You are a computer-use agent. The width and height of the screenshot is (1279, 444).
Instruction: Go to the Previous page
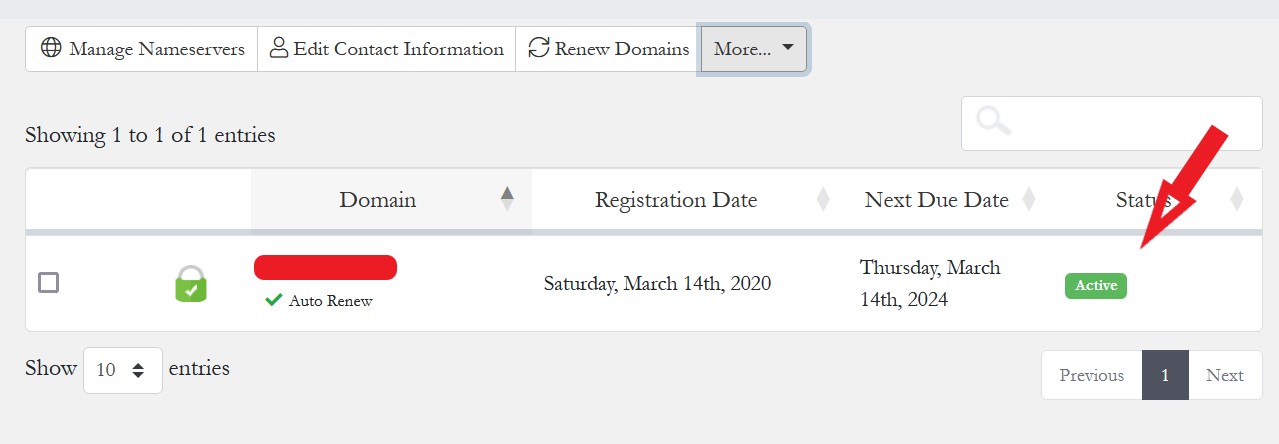click(1091, 375)
